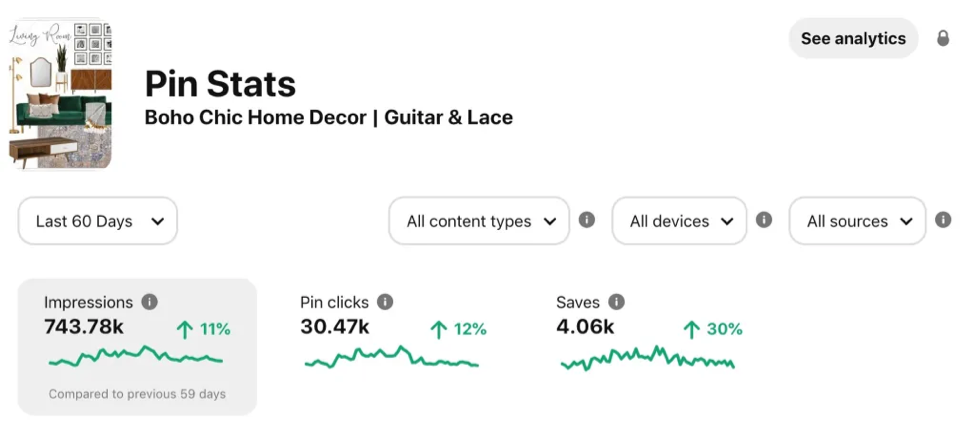Select the Impressions metric card

point(137,345)
